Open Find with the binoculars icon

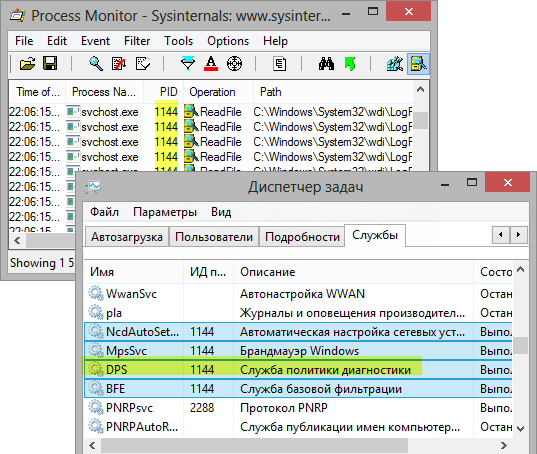326,64
